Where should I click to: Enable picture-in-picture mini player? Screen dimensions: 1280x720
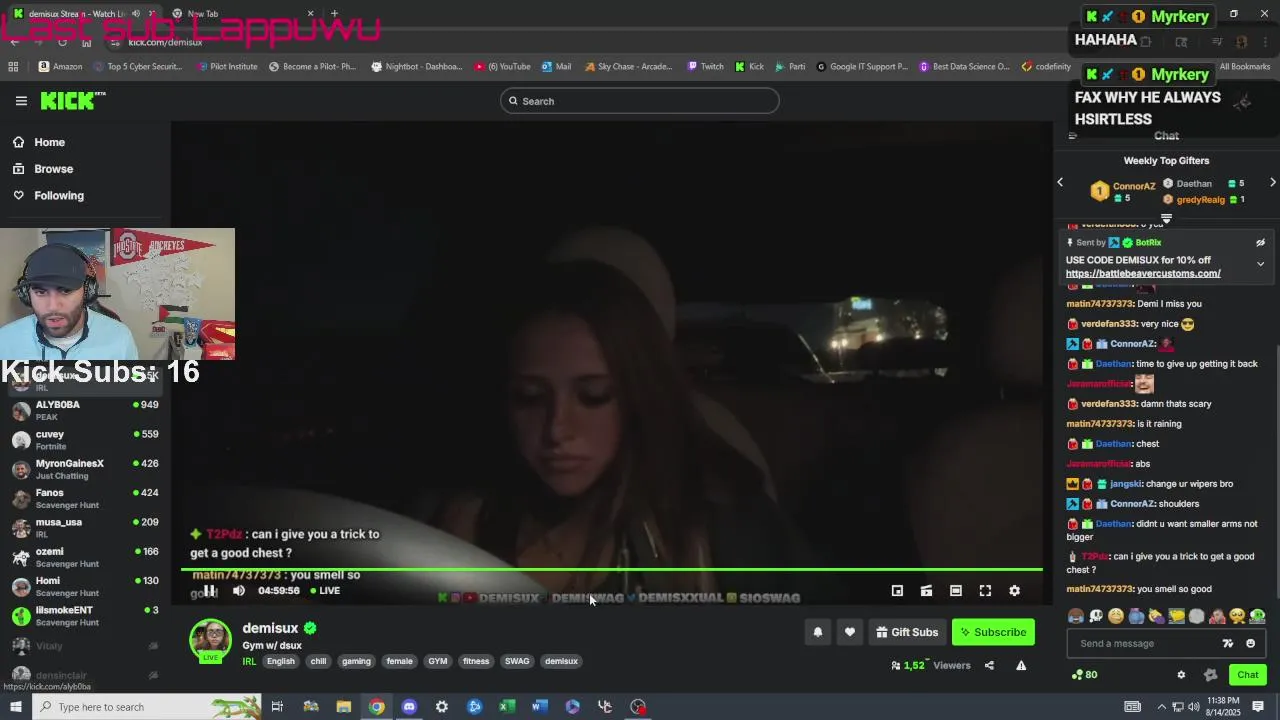click(x=897, y=591)
